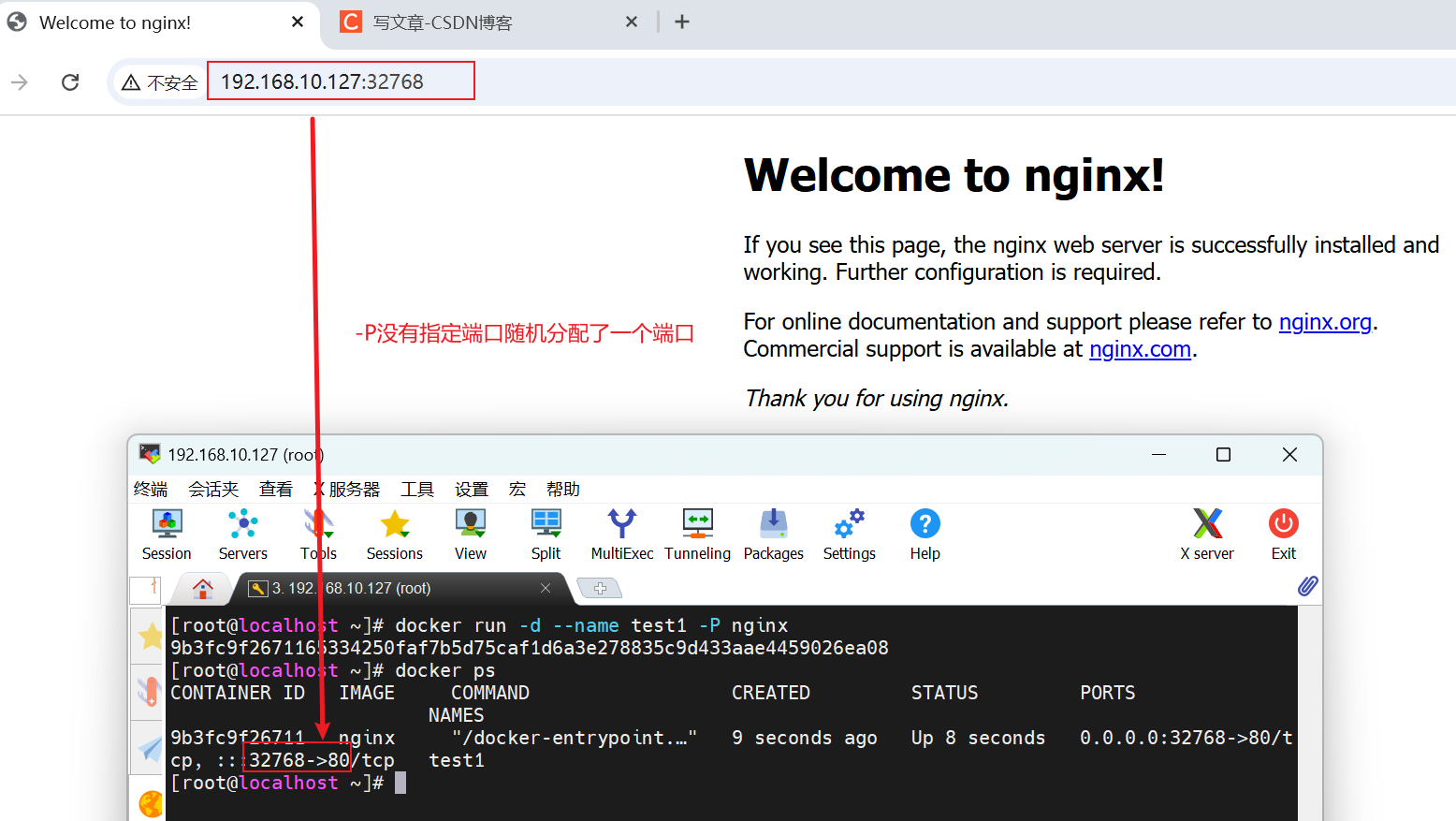The height and width of the screenshot is (821, 1456).
Task: Open the Help question mark icon
Action: (925, 535)
